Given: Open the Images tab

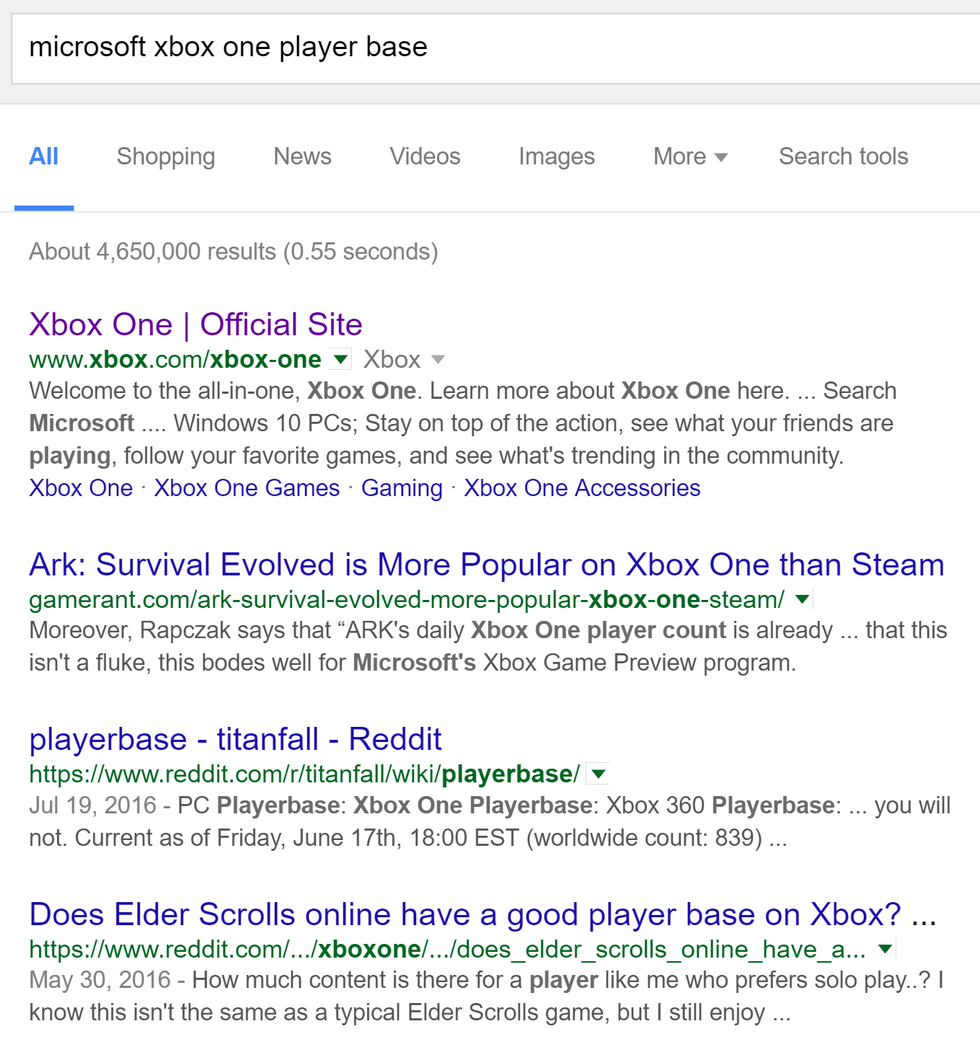Looking at the screenshot, I should pos(556,157).
